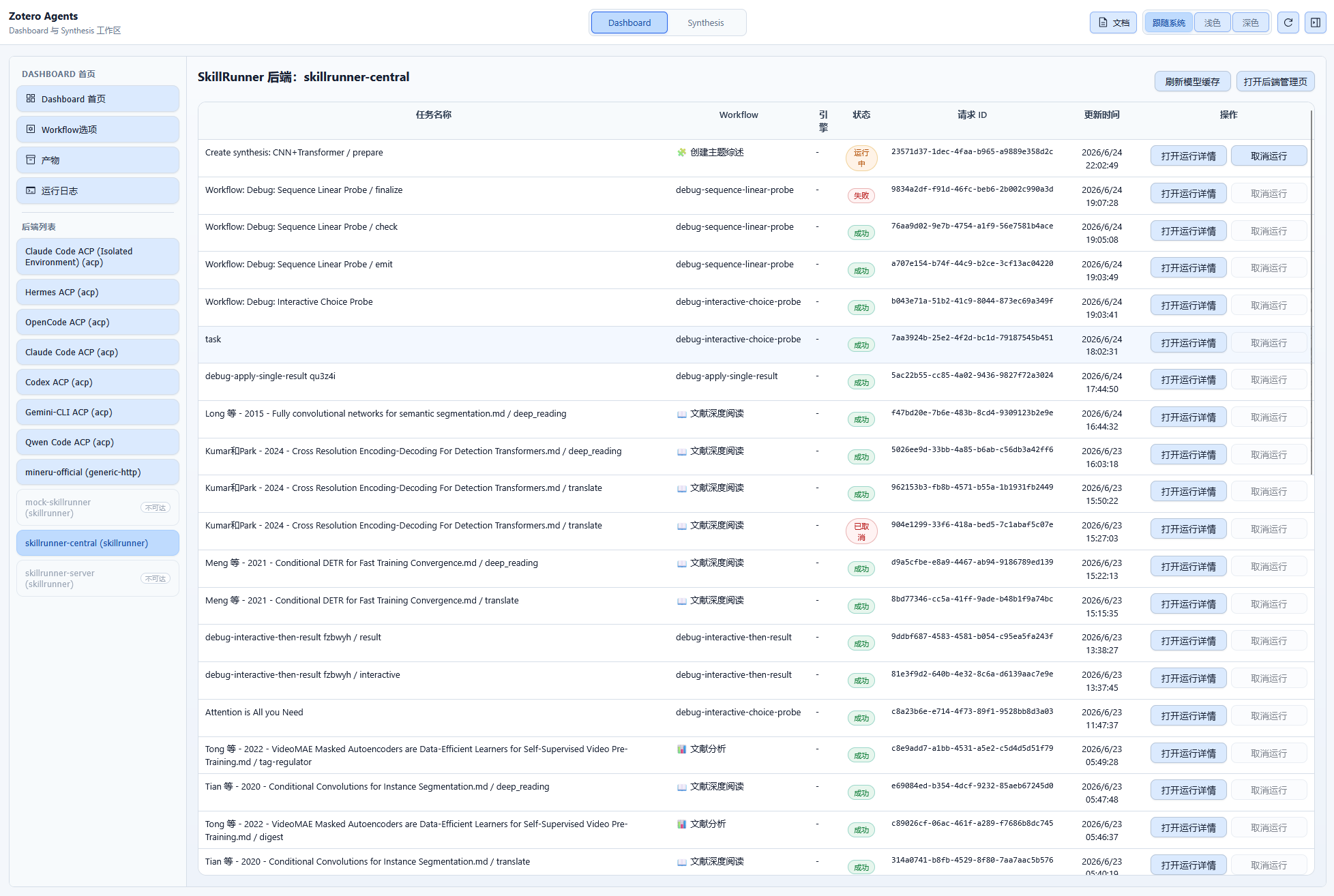Image resolution: width=1334 pixels, height=896 pixels.
Task: Open run details for Sequence Linear Probe emit
Action: coord(1188,268)
